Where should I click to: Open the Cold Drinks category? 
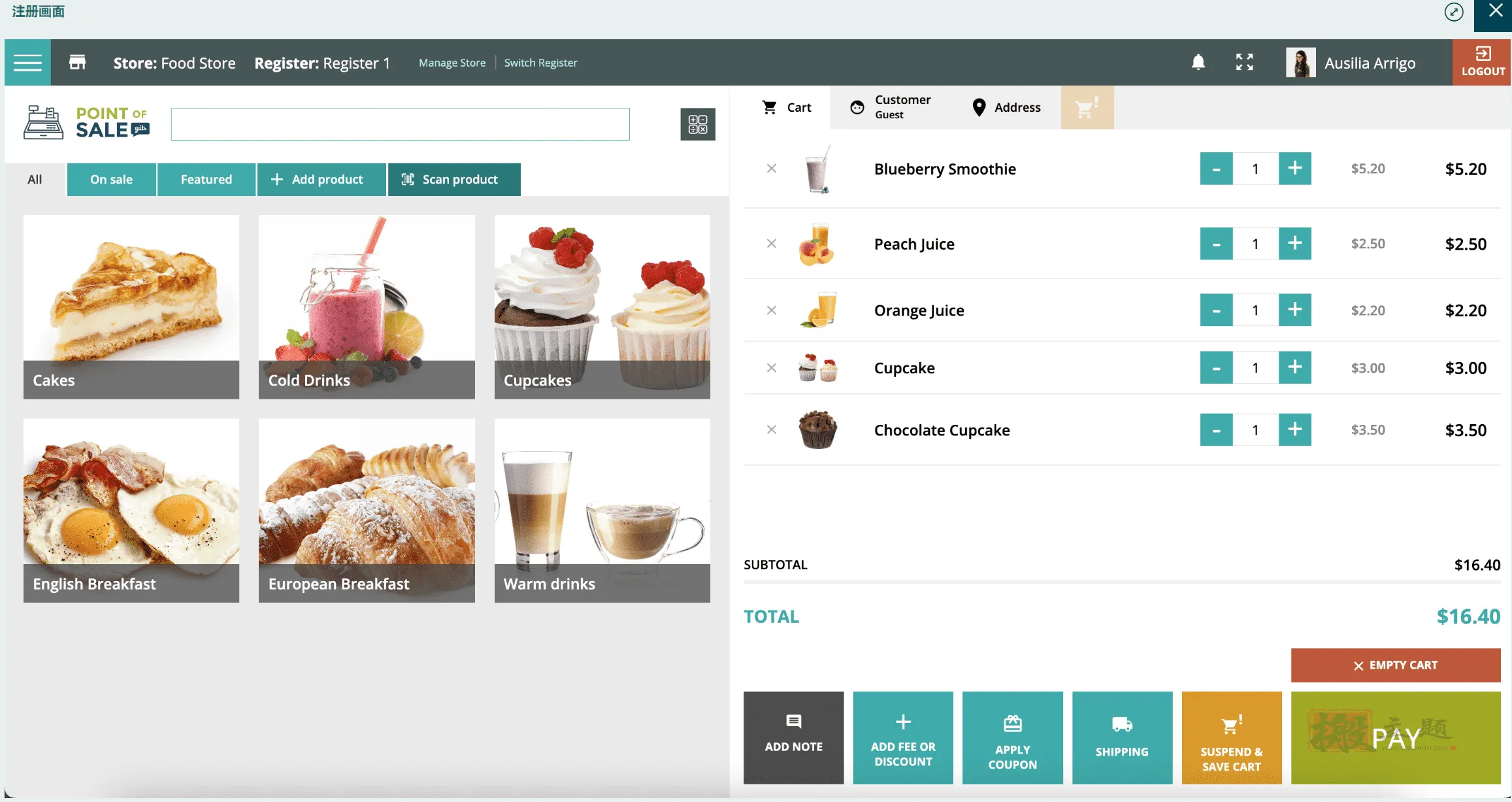[367, 307]
